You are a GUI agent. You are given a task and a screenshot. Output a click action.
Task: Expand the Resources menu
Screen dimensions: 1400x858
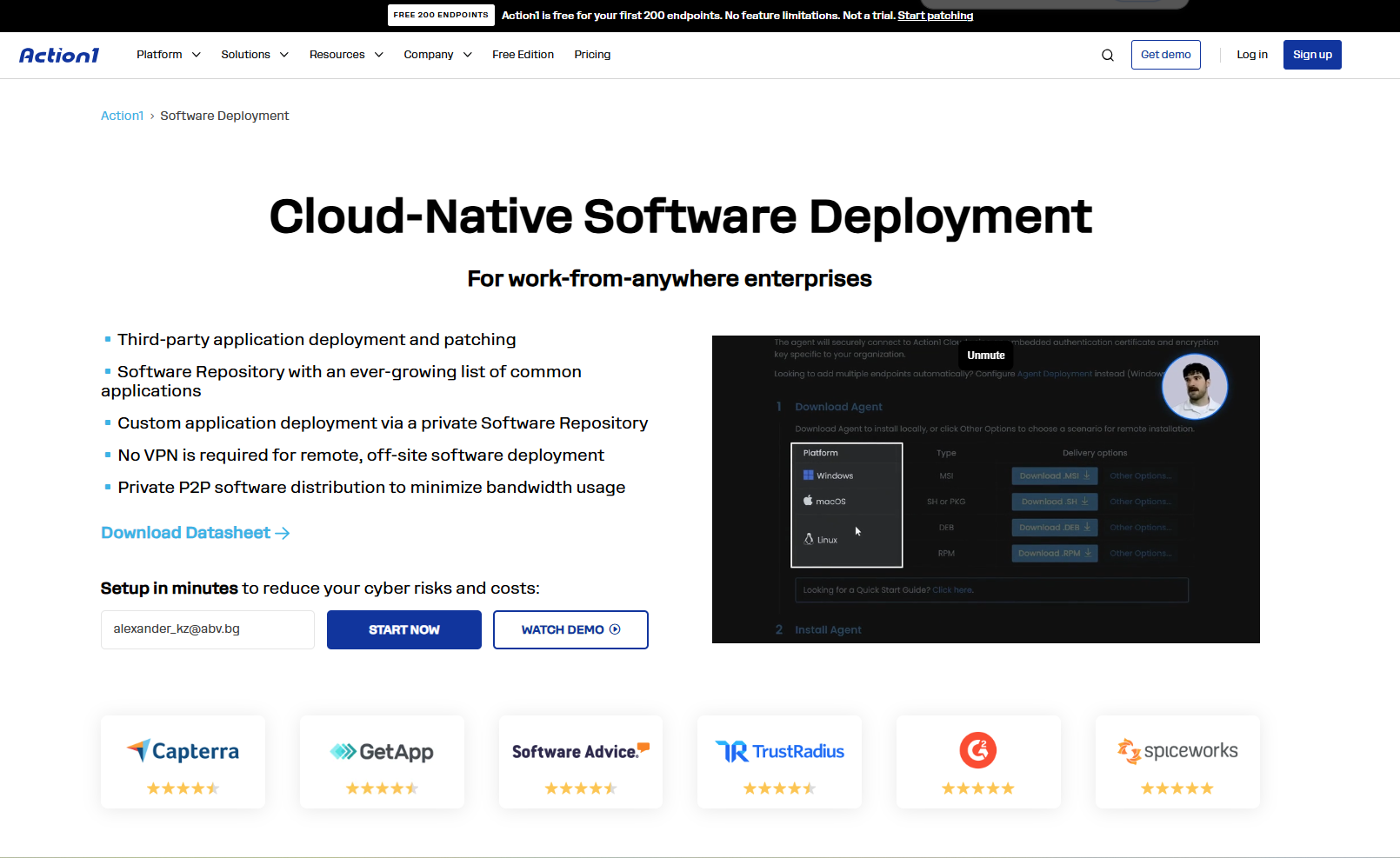pos(346,55)
